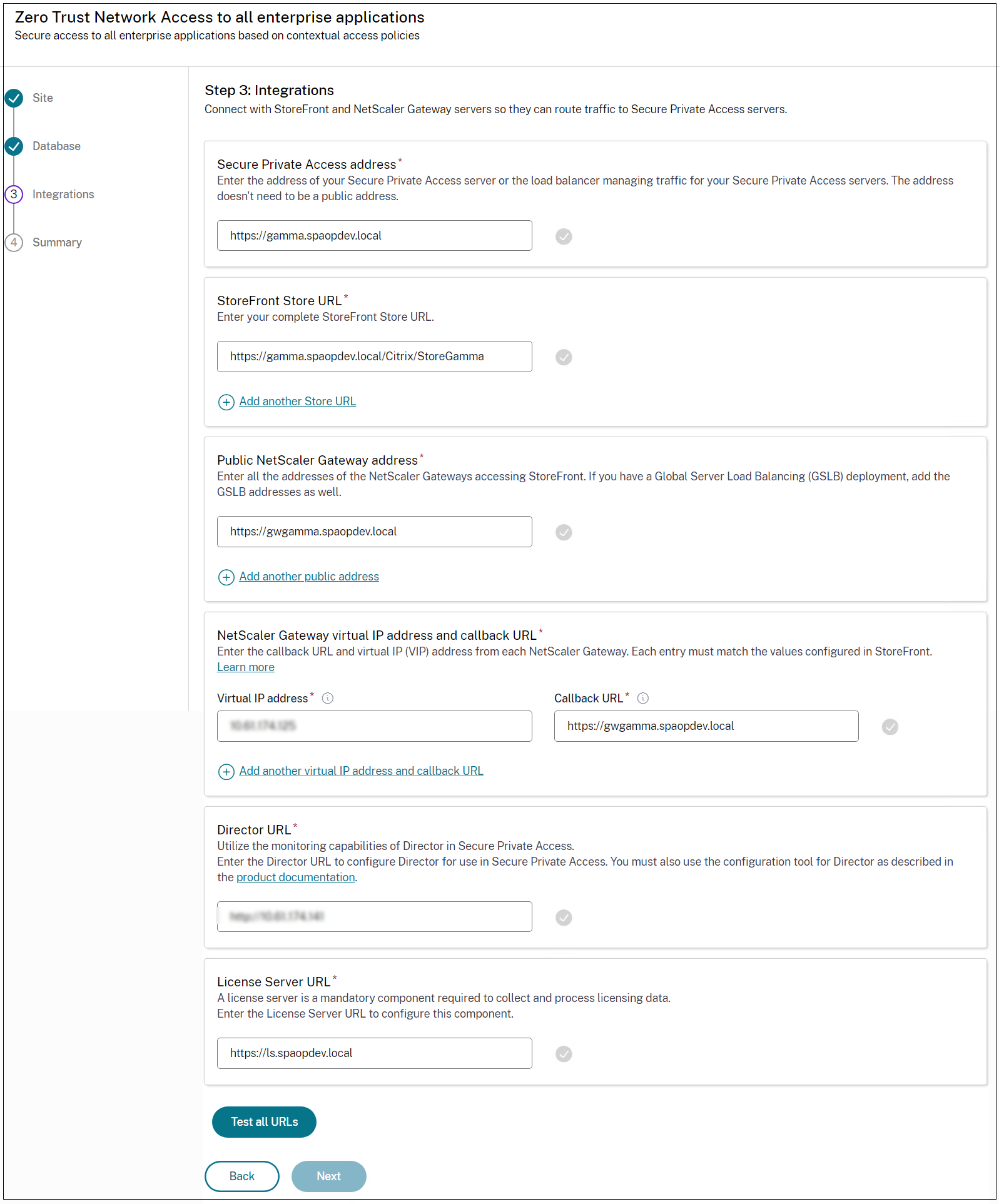Click the Next button
Viewport: 999px width, 1204px height.
328,1176
